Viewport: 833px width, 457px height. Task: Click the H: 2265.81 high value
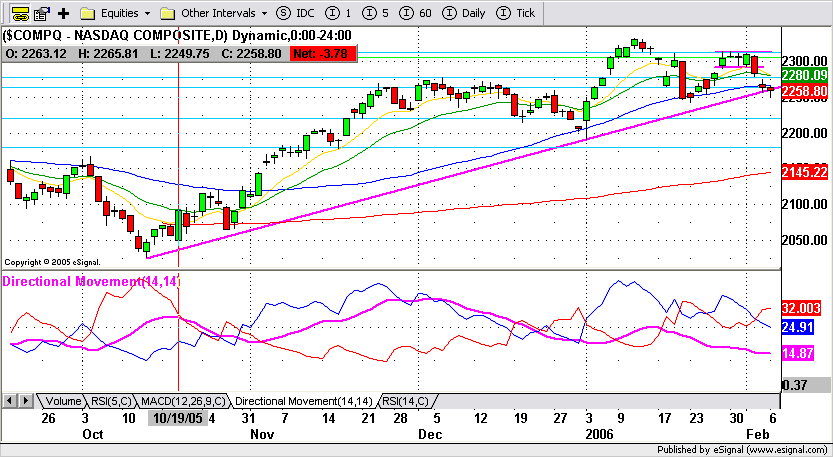(107, 54)
